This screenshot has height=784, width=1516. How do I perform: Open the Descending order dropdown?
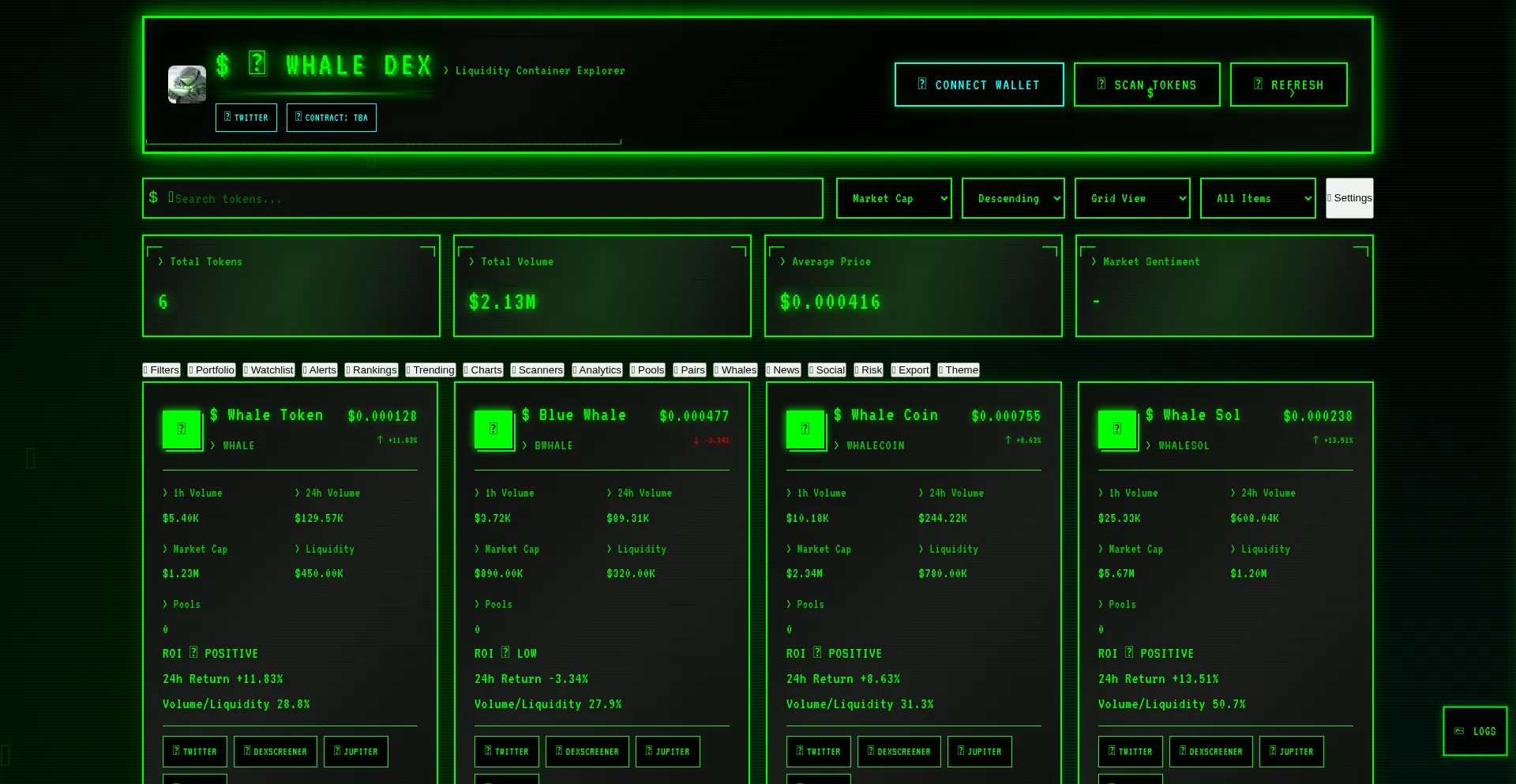pyautogui.click(x=1013, y=198)
